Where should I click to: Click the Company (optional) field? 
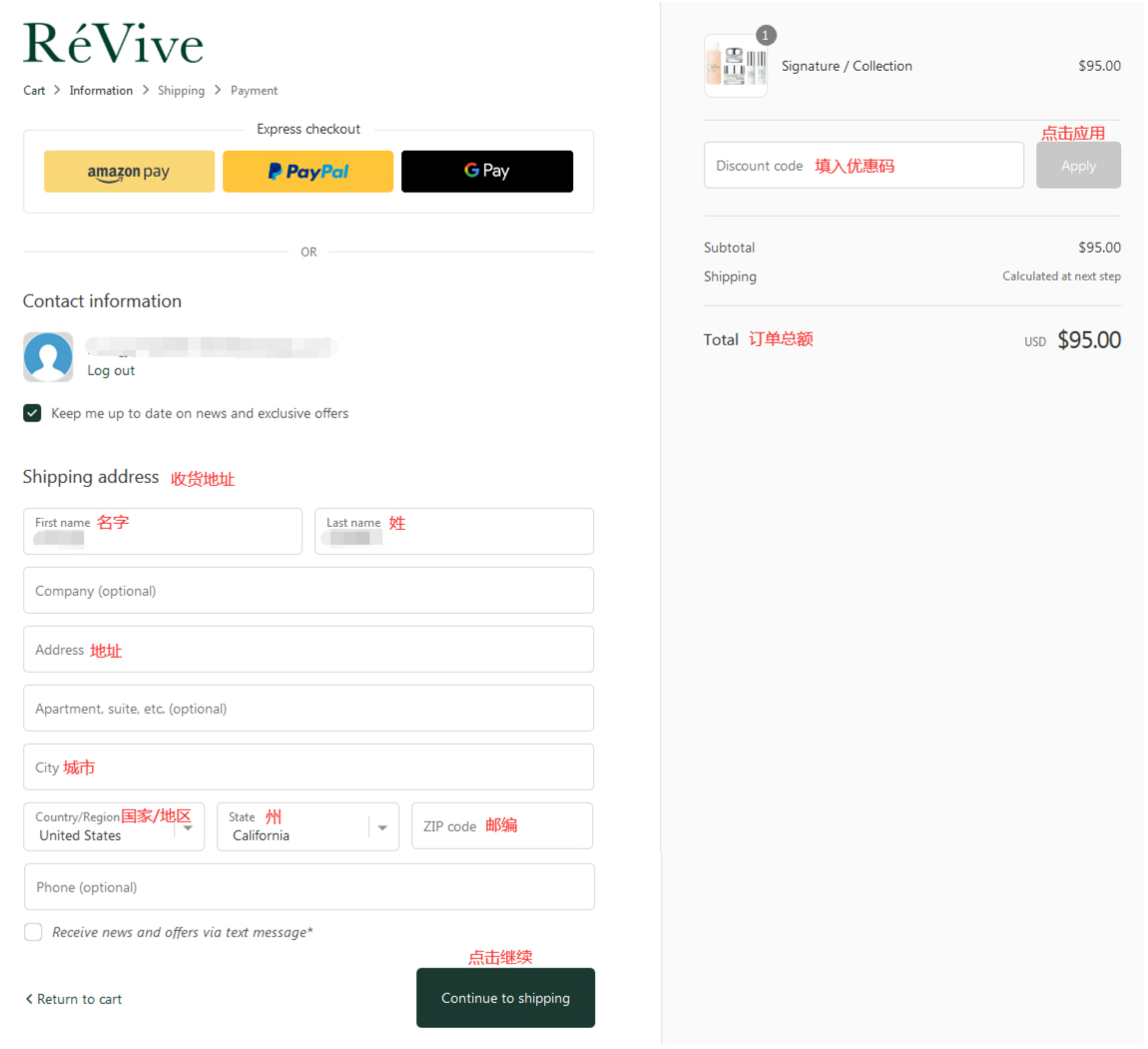pyautogui.click(x=308, y=591)
